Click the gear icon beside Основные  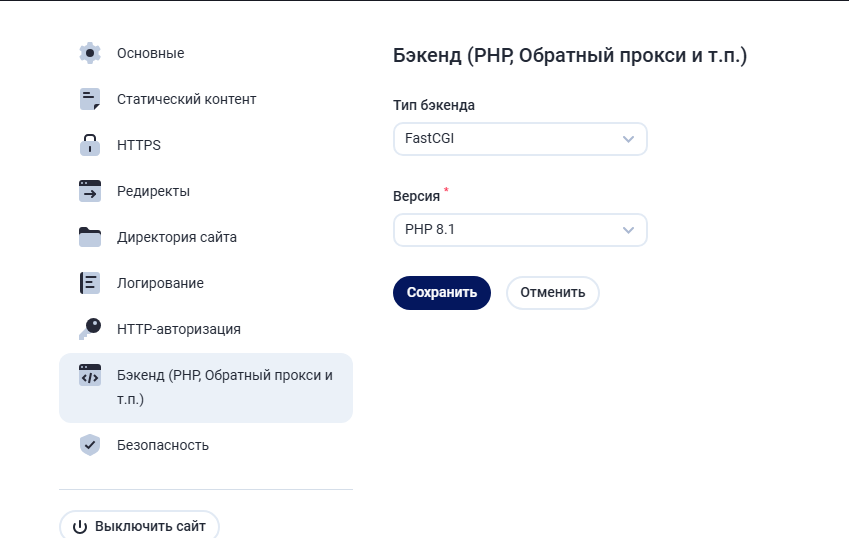[90, 53]
